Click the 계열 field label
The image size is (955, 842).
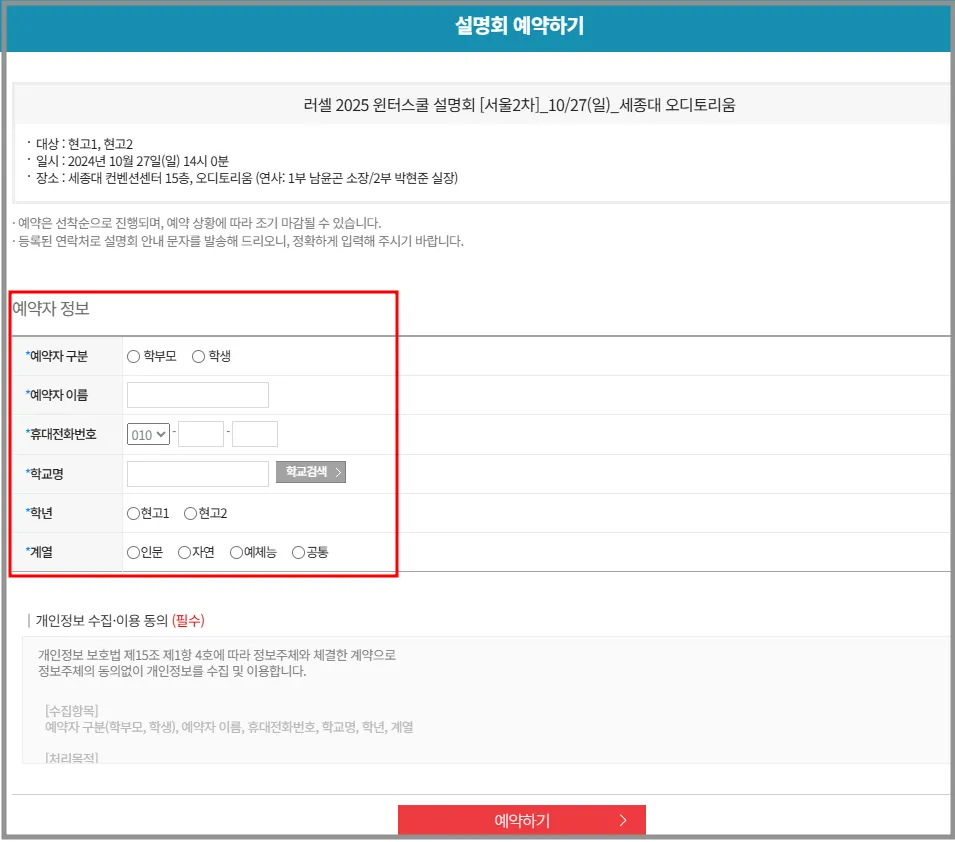pos(39,553)
